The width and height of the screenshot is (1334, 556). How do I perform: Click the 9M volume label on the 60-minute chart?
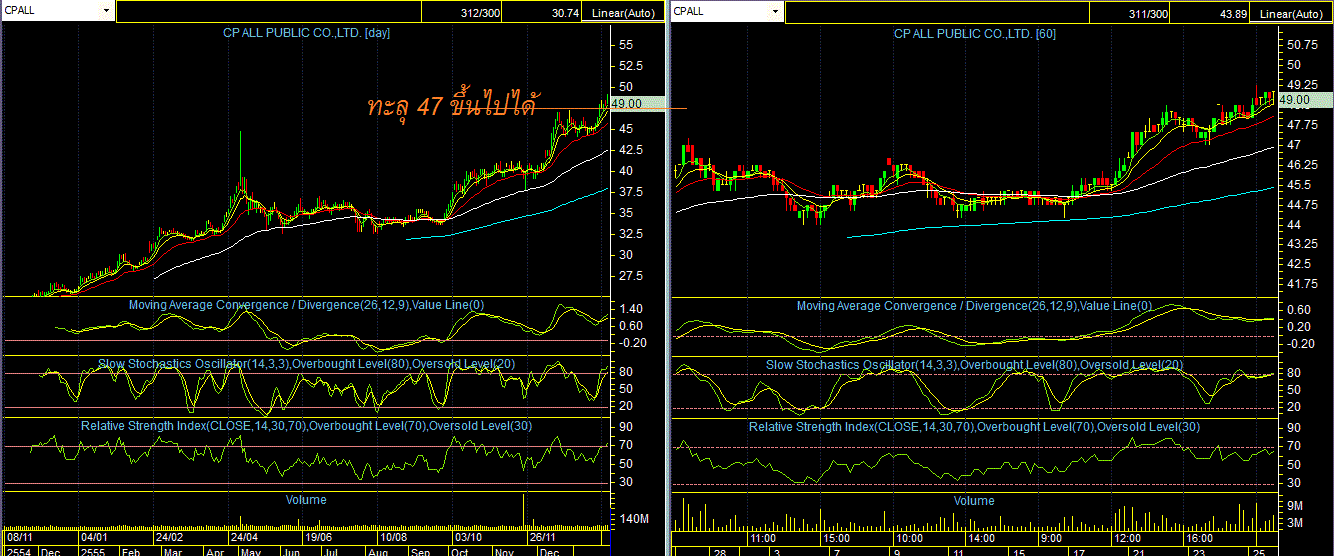click(1294, 506)
